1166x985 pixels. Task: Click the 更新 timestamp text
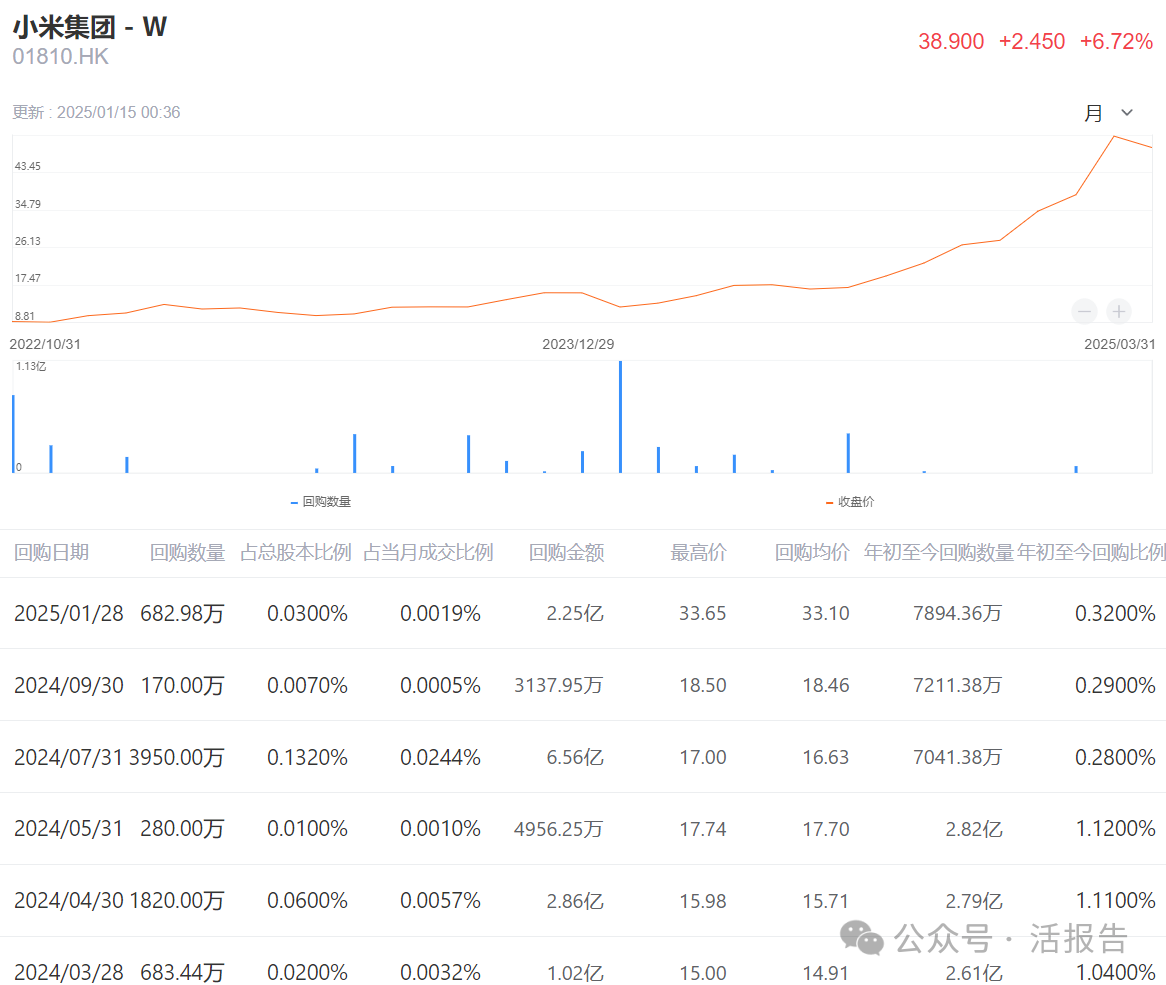tap(95, 112)
